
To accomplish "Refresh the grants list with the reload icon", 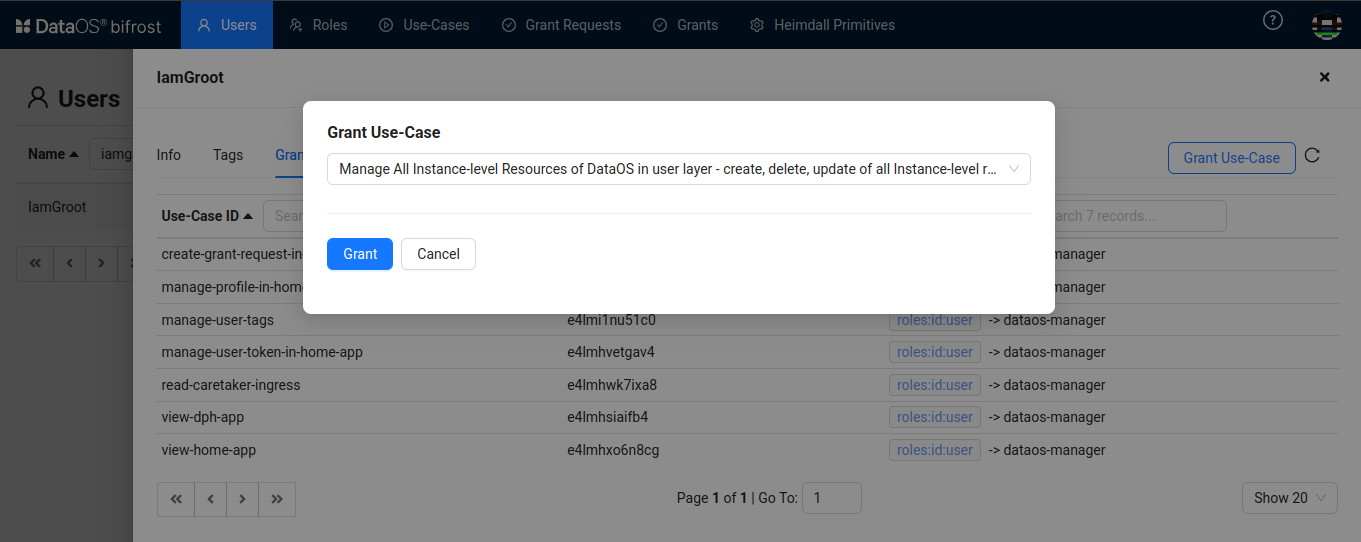I will point(1313,156).
